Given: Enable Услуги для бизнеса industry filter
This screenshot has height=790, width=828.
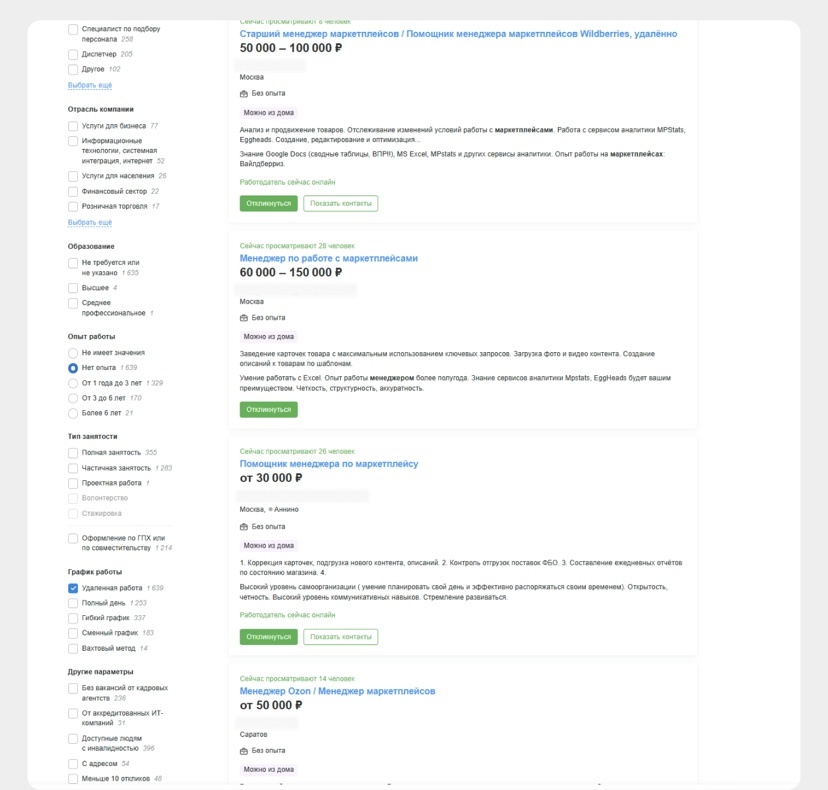Looking at the screenshot, I should [x=73, y=126].
